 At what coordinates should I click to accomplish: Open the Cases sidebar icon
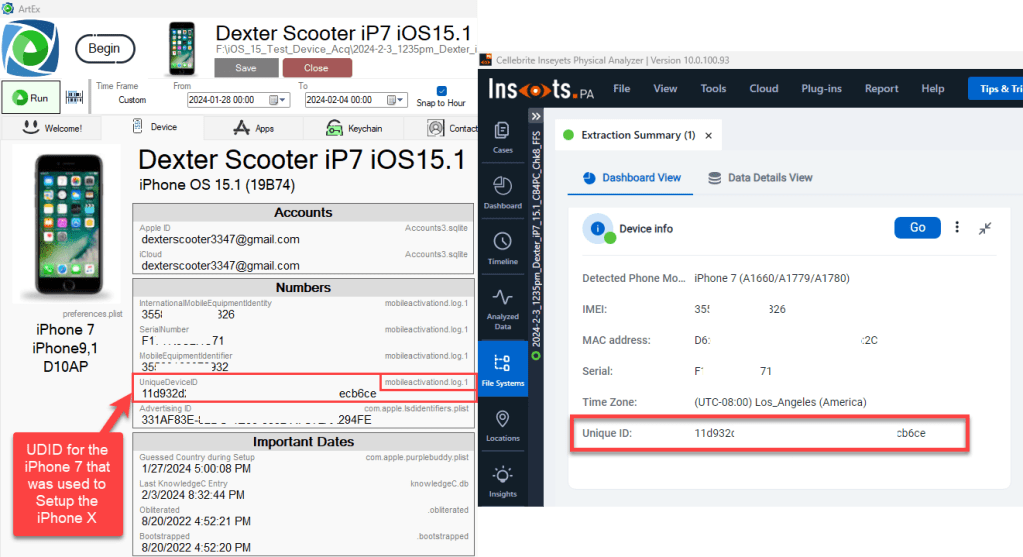[x=502, y=136]
